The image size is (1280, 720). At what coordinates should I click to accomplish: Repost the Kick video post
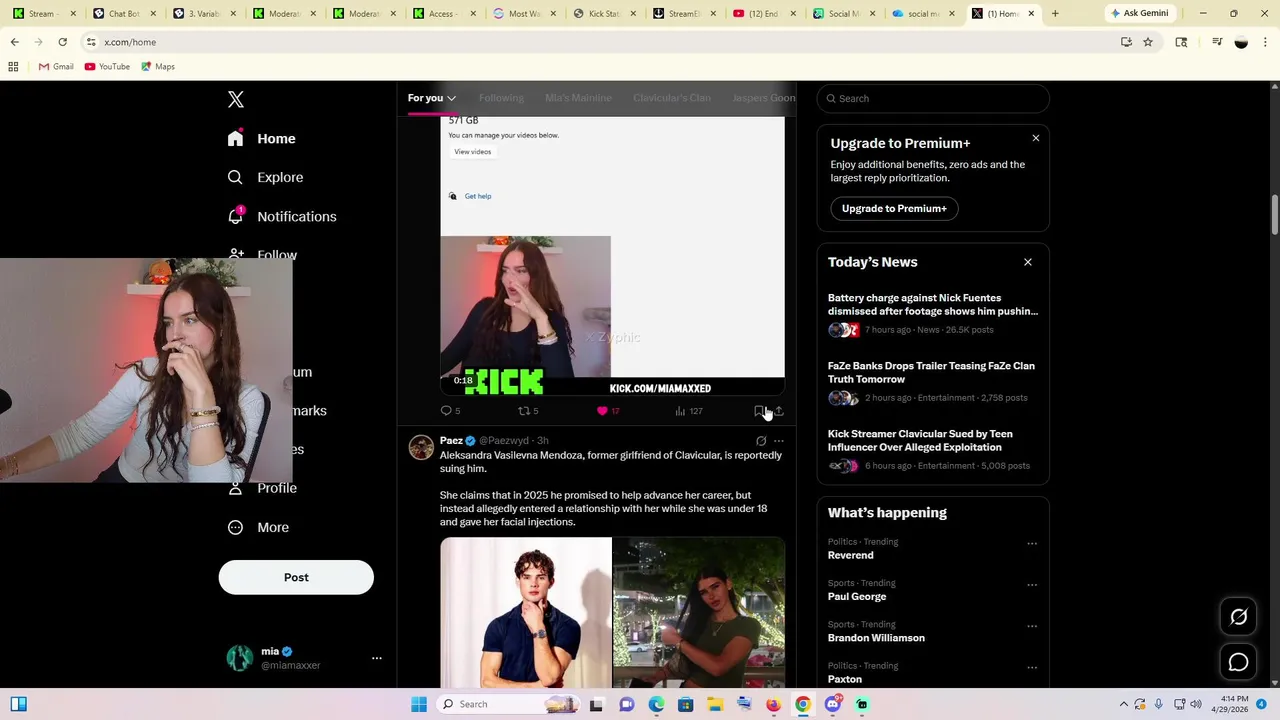[523, 411]
